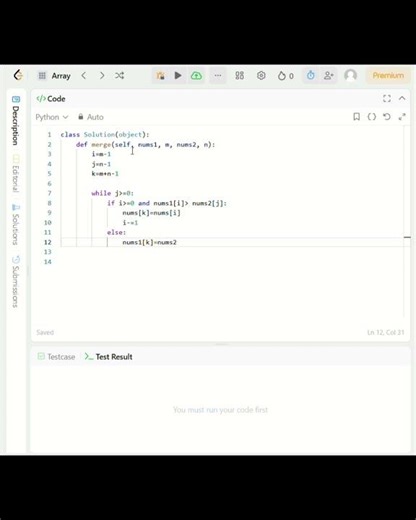Open the user profile avatar
Screen dimensions: 416x520
(351, 75)
